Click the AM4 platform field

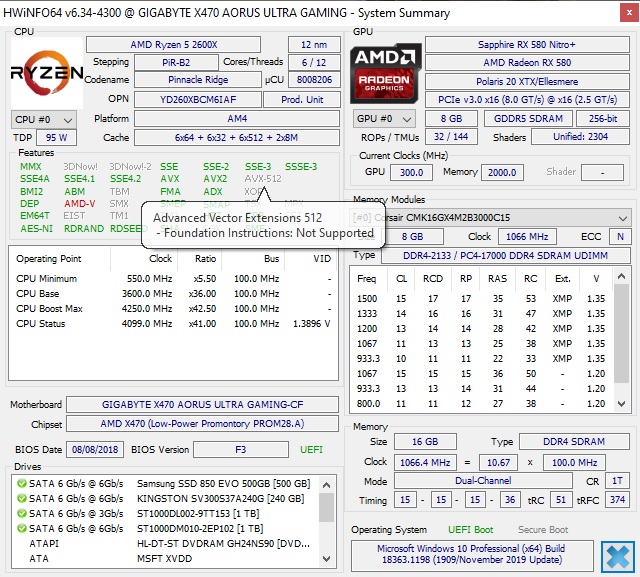tap(237, 119)
